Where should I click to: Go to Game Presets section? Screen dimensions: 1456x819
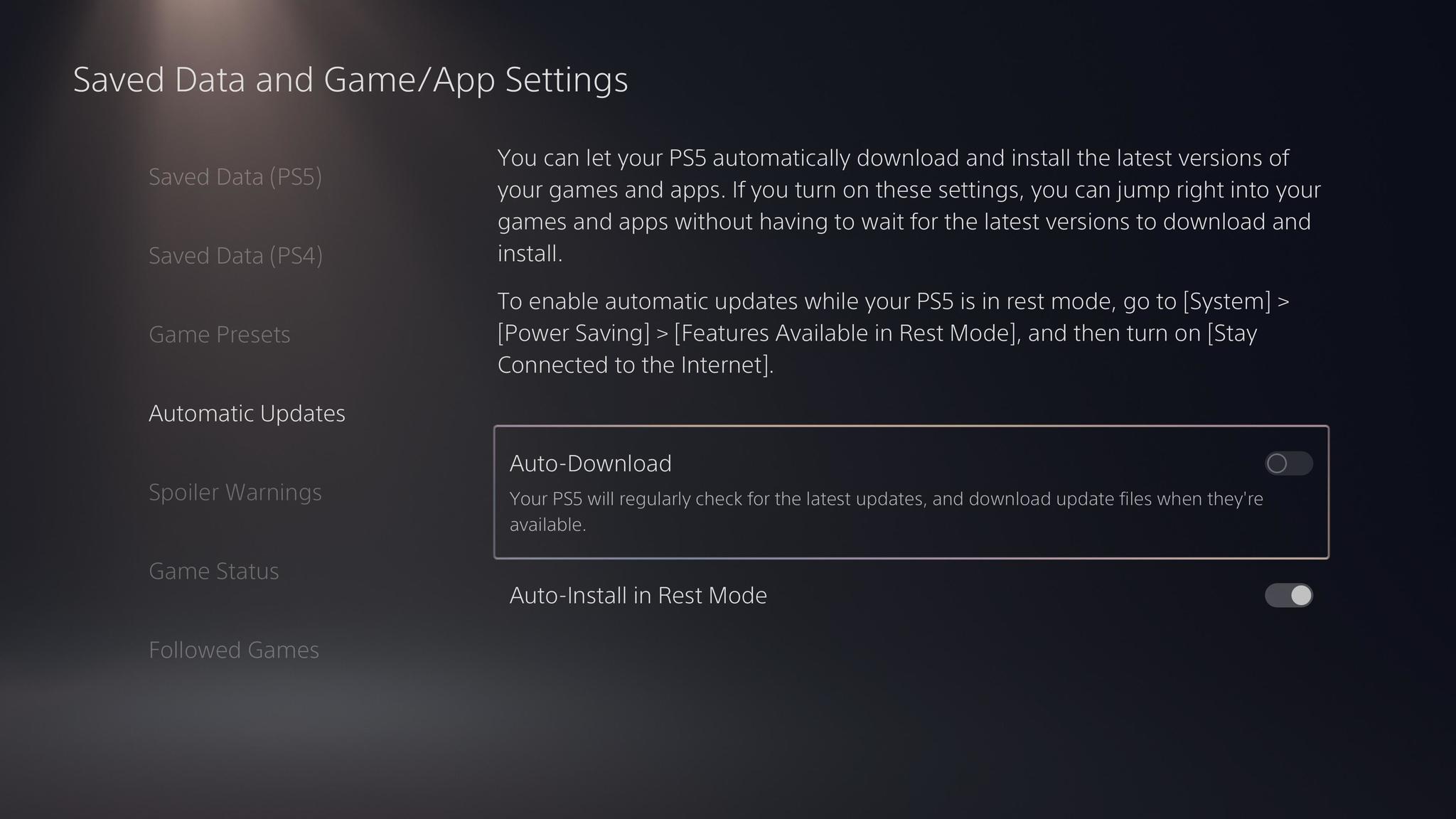(x=220, y=334)
